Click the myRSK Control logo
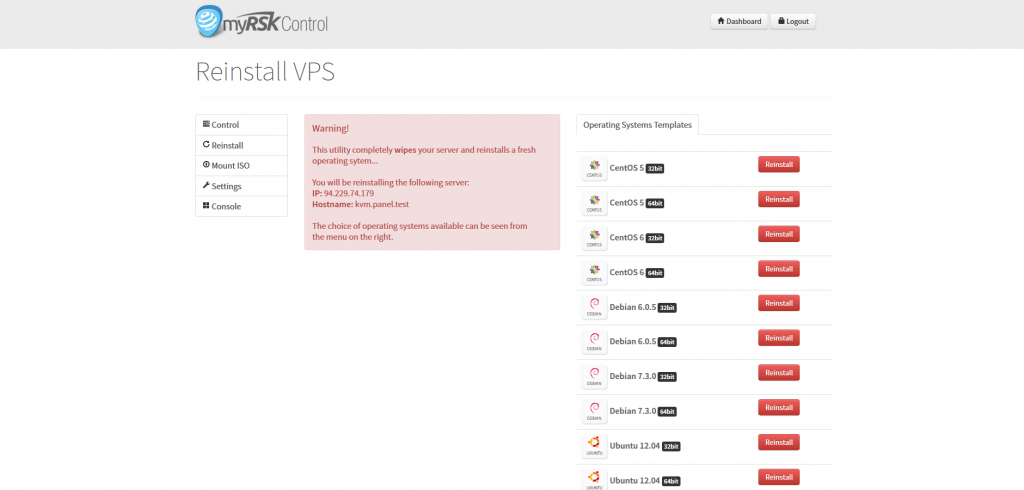 click(x=262, y=22)
